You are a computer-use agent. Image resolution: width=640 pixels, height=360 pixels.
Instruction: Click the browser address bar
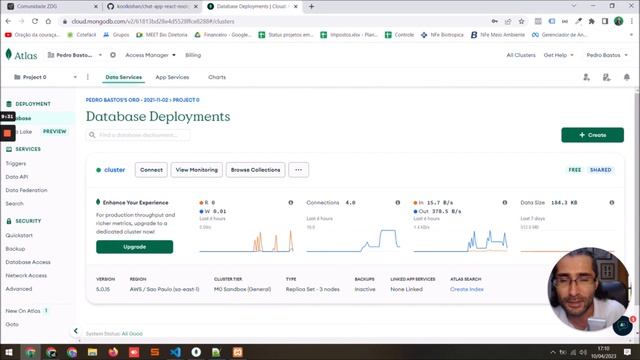tap(273, 21)
